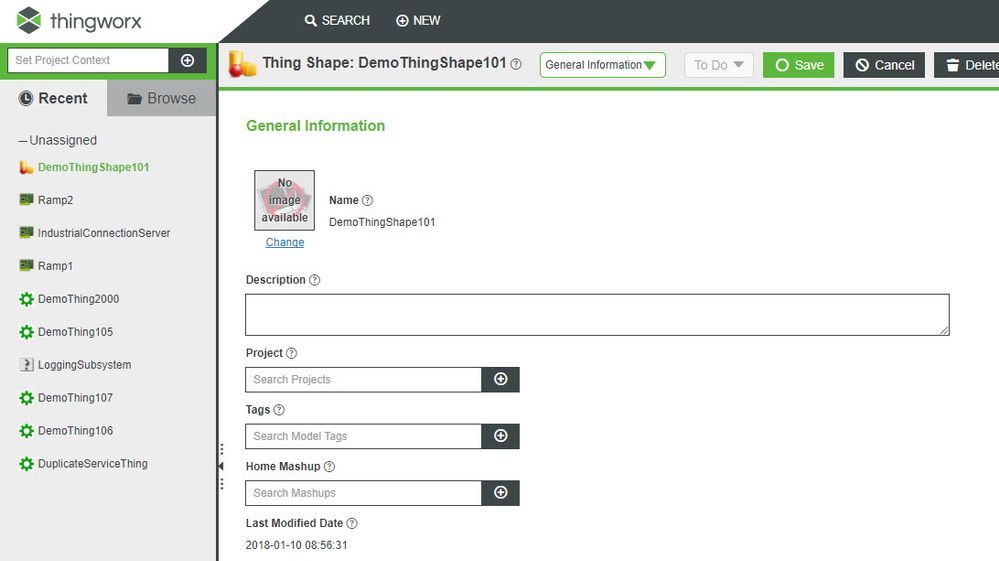
Task: Click the Ramp2 thing icon
Action: (26, 199)
